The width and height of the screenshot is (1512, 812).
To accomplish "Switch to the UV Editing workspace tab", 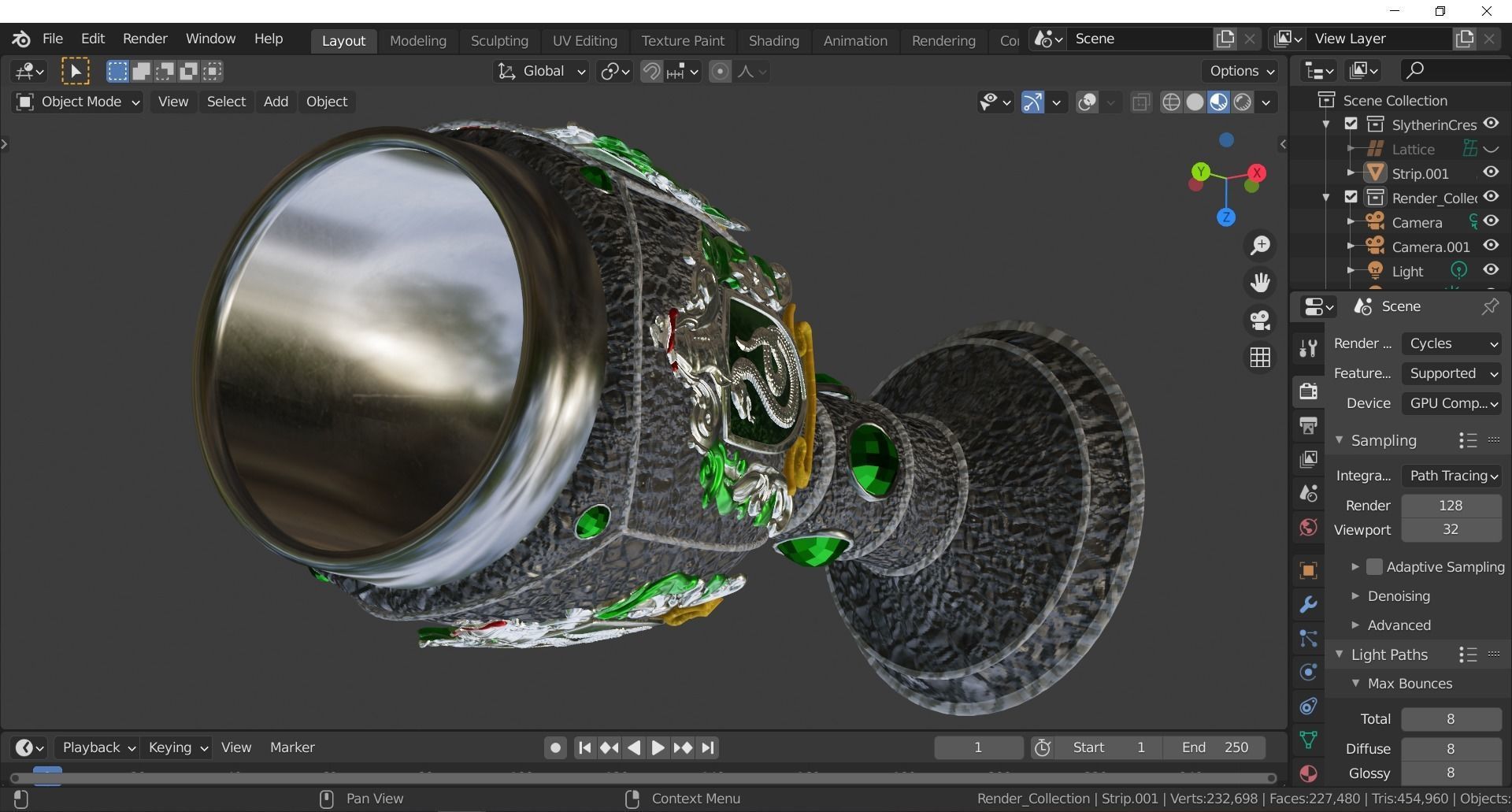I will click(584, 41).
